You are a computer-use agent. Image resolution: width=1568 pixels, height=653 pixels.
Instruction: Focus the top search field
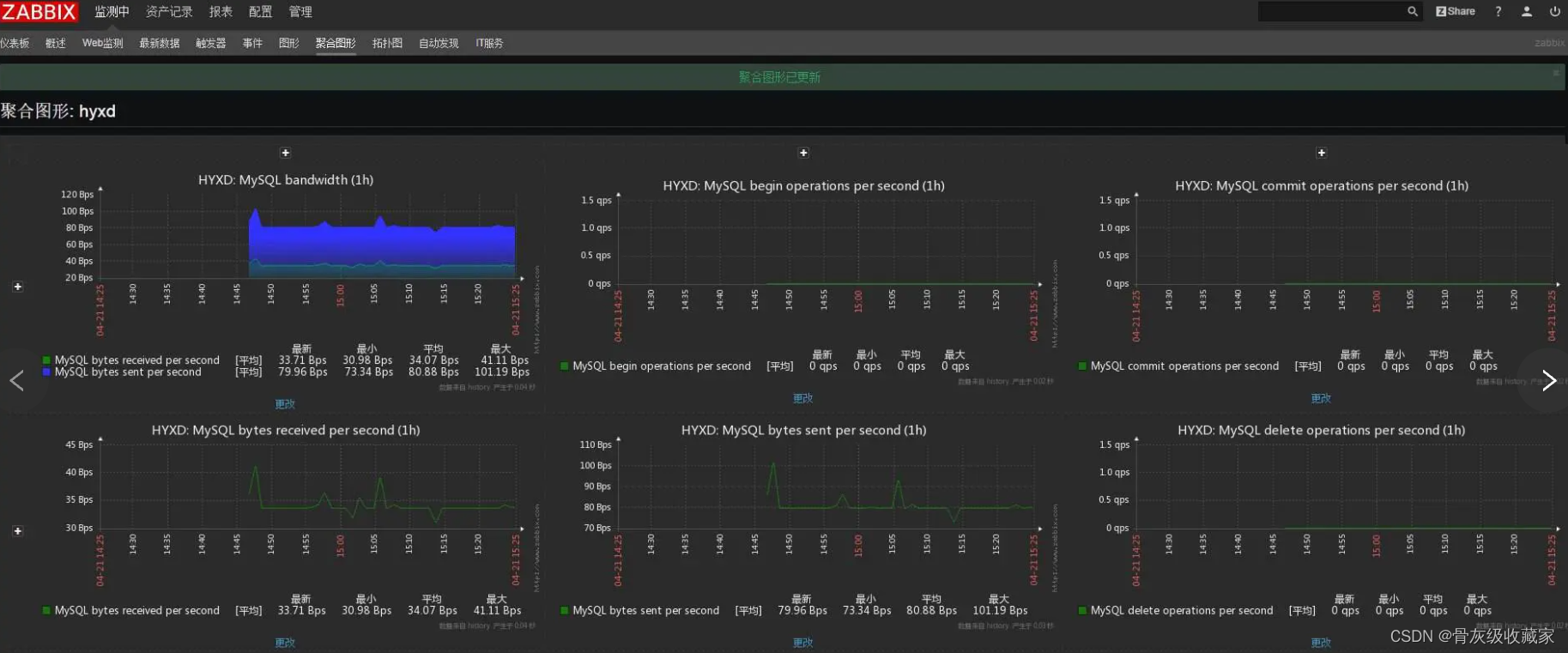1331,11
